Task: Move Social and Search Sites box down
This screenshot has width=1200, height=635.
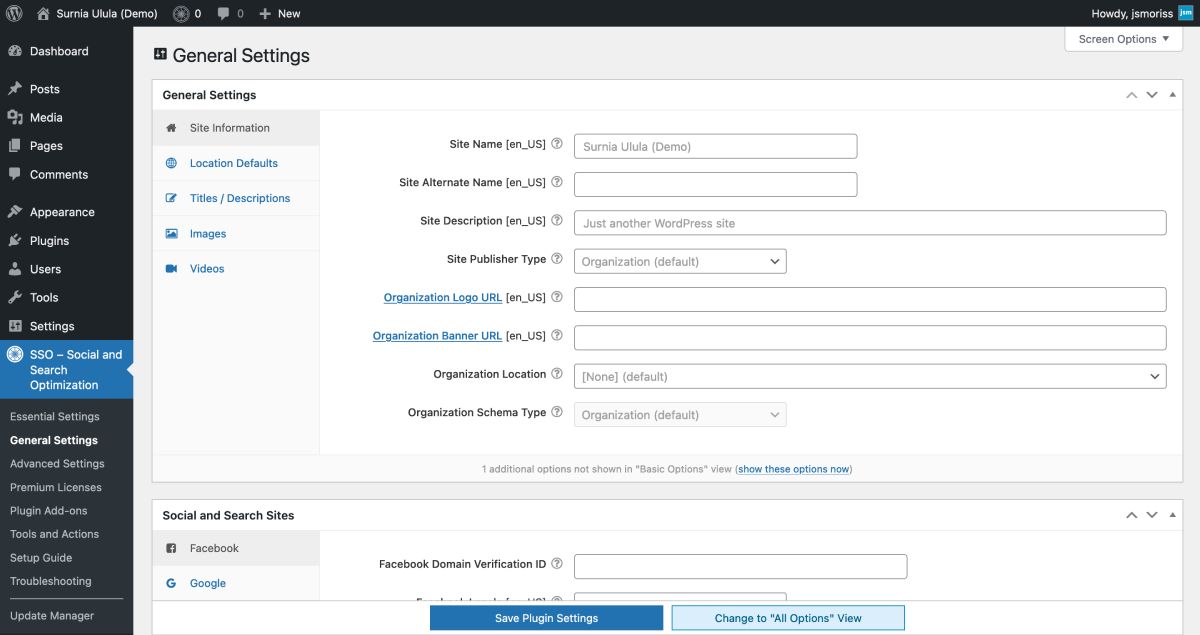Action: [x=1152, y=515]
